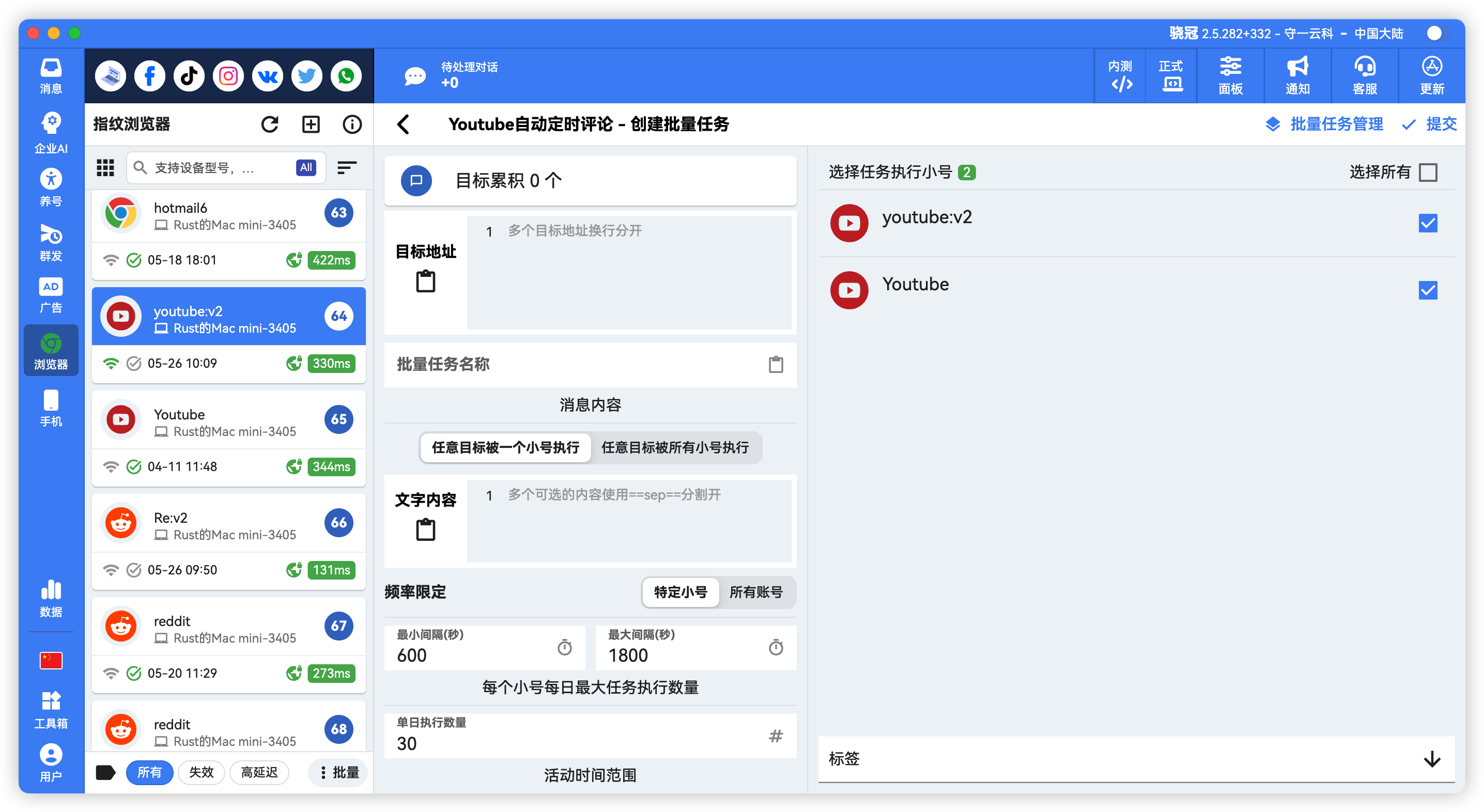Select the WhatsApp platform icon
This screenshot has width=1484, height=812.
346,75
